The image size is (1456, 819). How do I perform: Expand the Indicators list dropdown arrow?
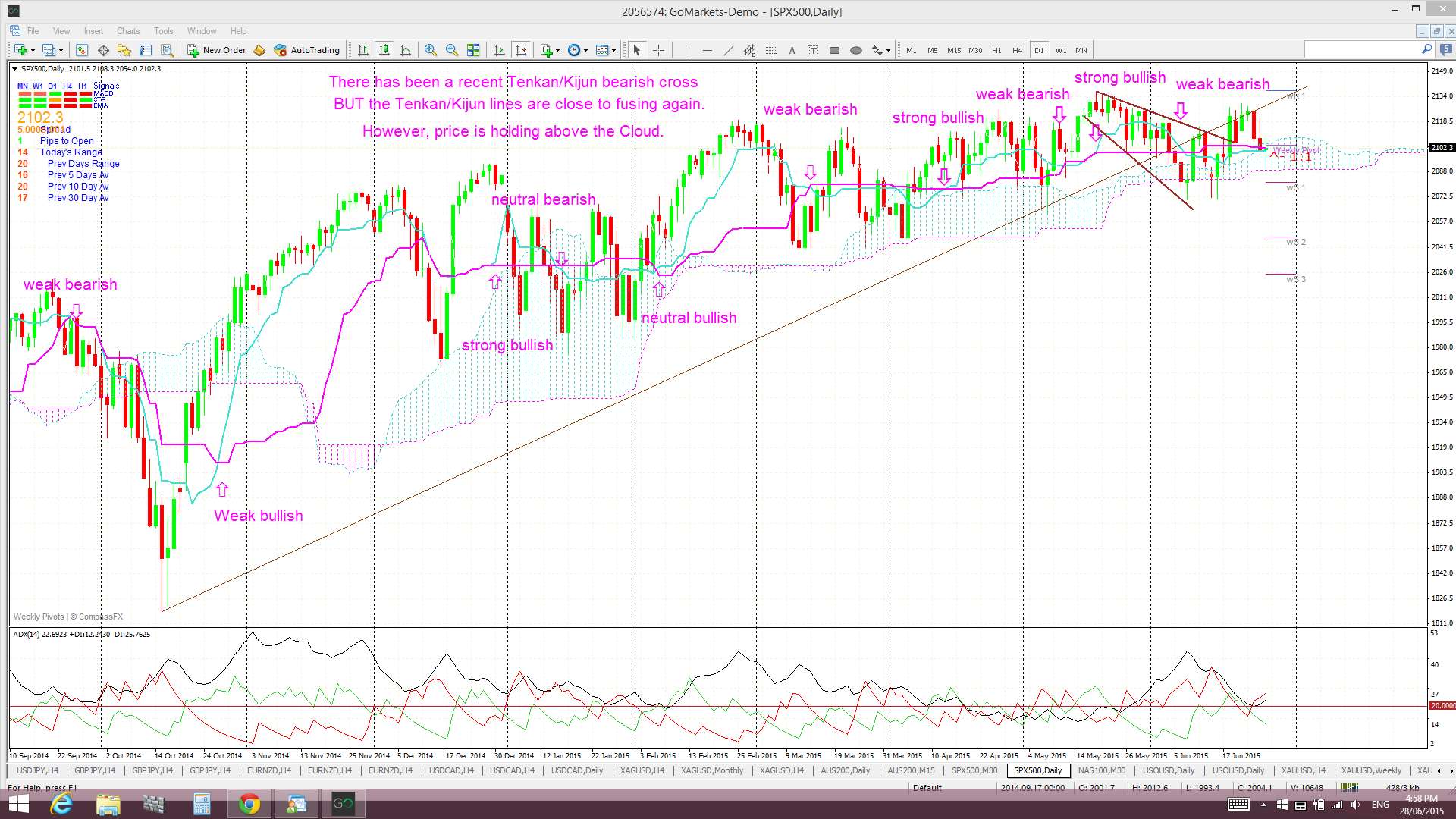(558, 50)
